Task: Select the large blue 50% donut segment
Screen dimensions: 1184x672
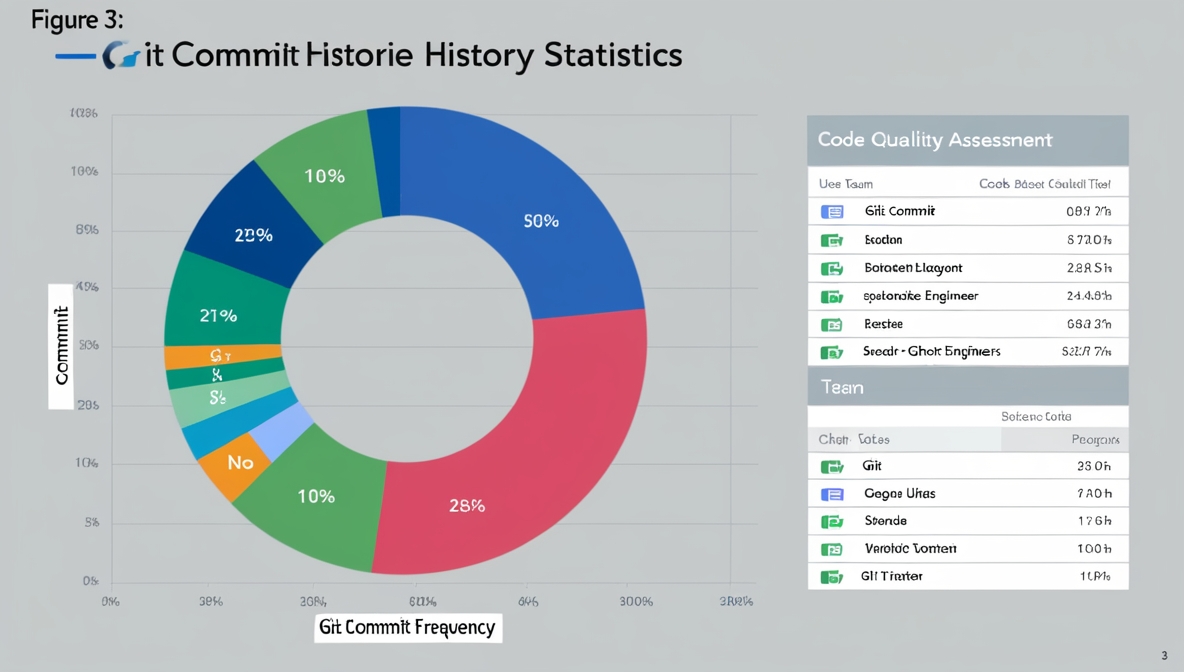Action: click(540, 220)
